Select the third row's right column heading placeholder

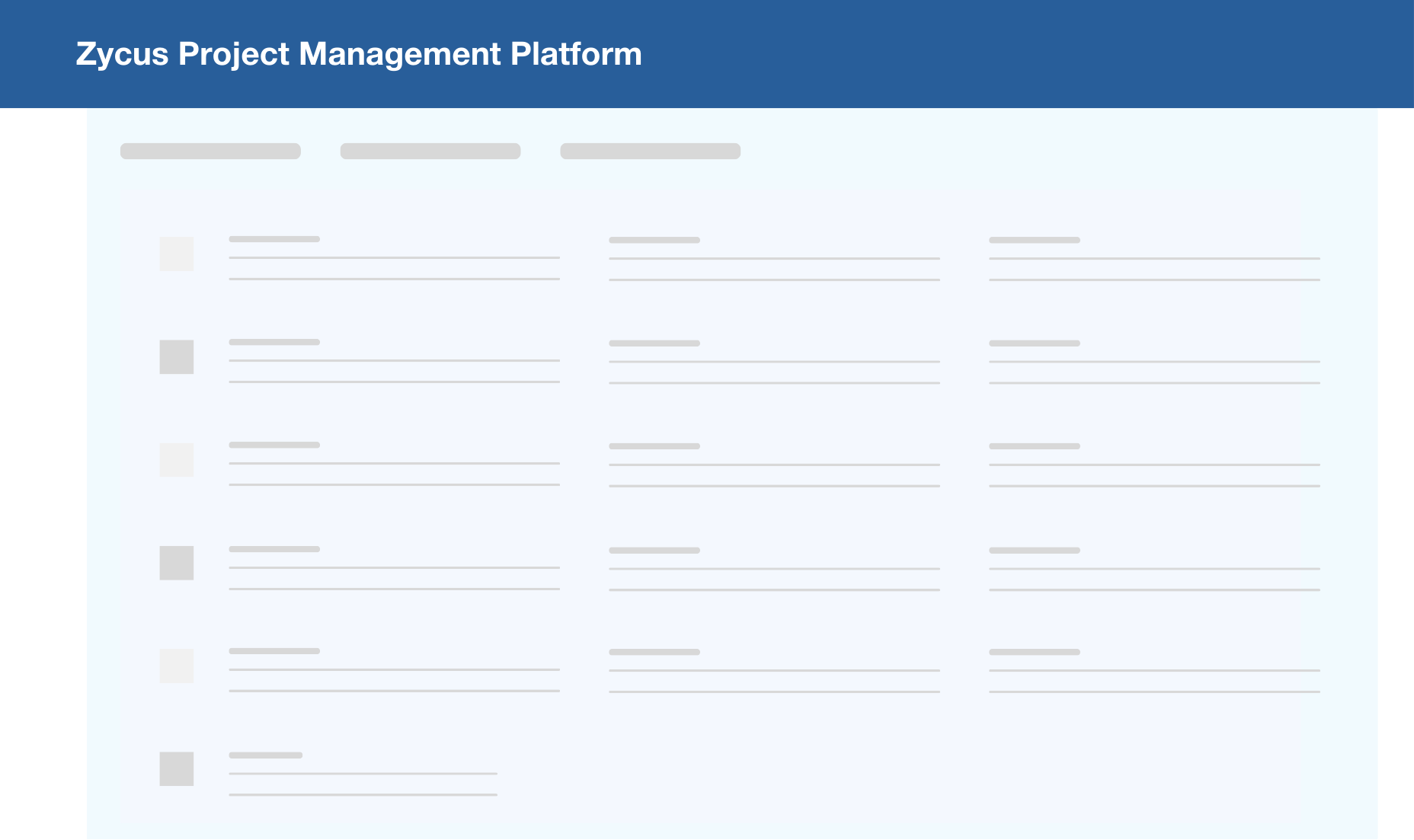click(1035, 446)
